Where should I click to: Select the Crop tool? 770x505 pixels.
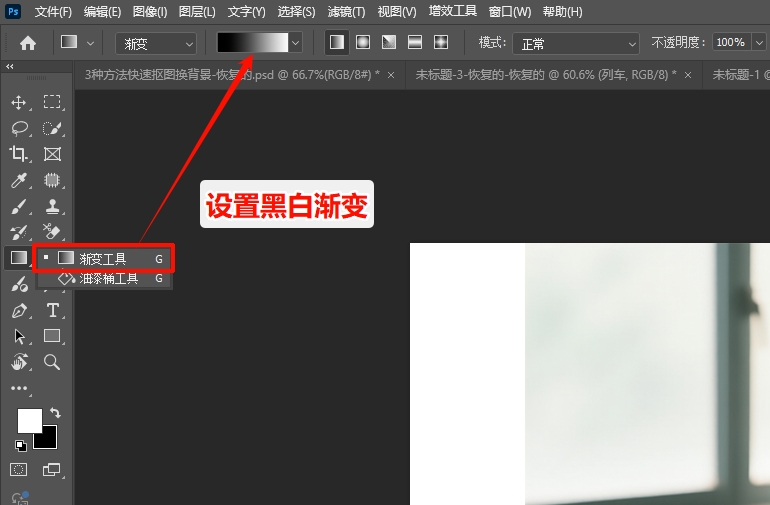click(x=19, y=154)
